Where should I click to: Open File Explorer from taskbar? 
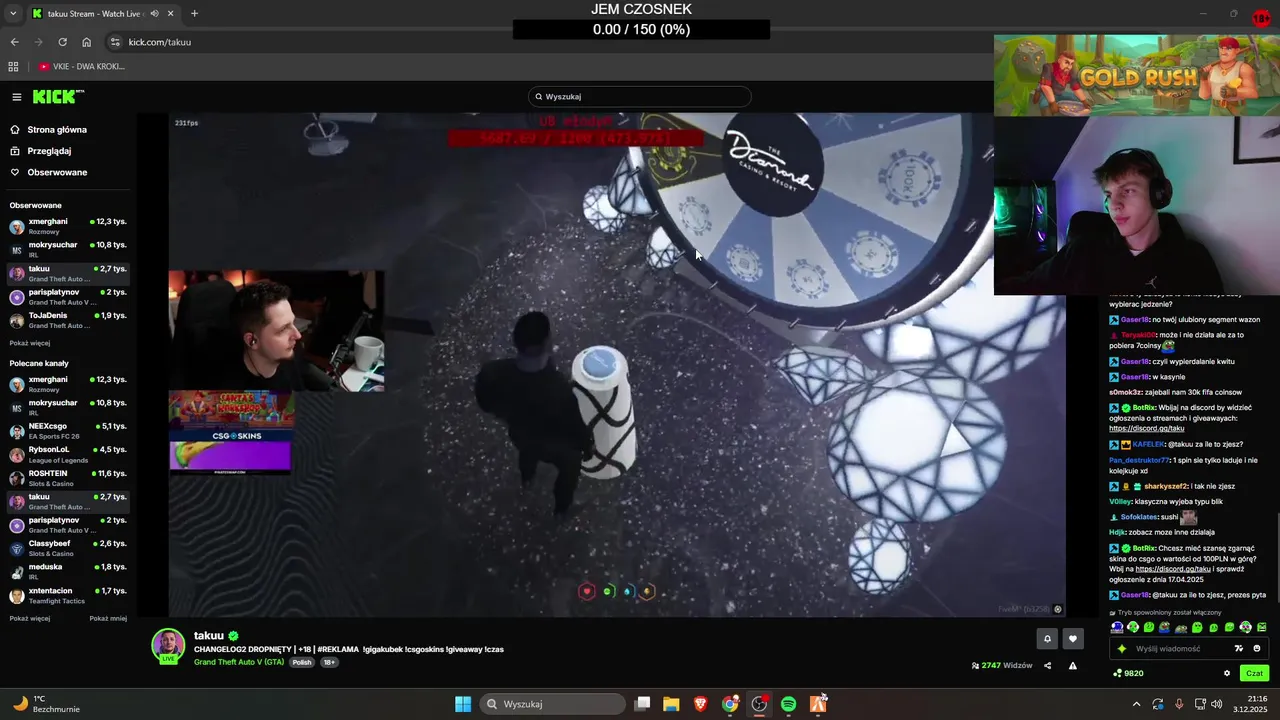[671, 704]
